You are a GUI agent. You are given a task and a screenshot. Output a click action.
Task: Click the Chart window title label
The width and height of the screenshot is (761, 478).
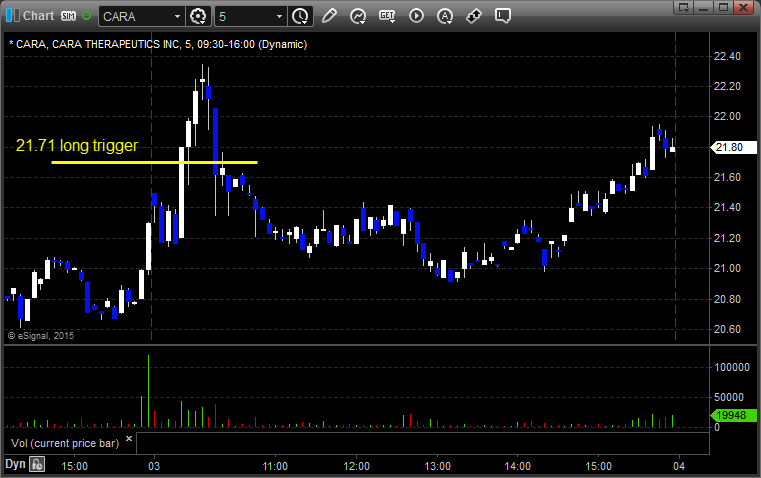[38, 16]
